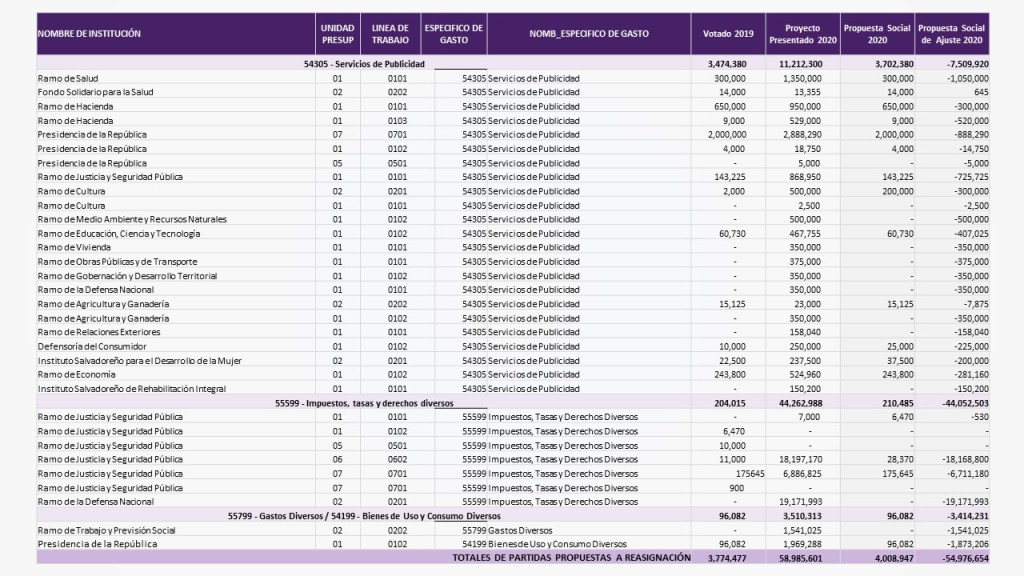
Task: Click the LINEA DE TRABAJO header
Action: pos(390,33)
